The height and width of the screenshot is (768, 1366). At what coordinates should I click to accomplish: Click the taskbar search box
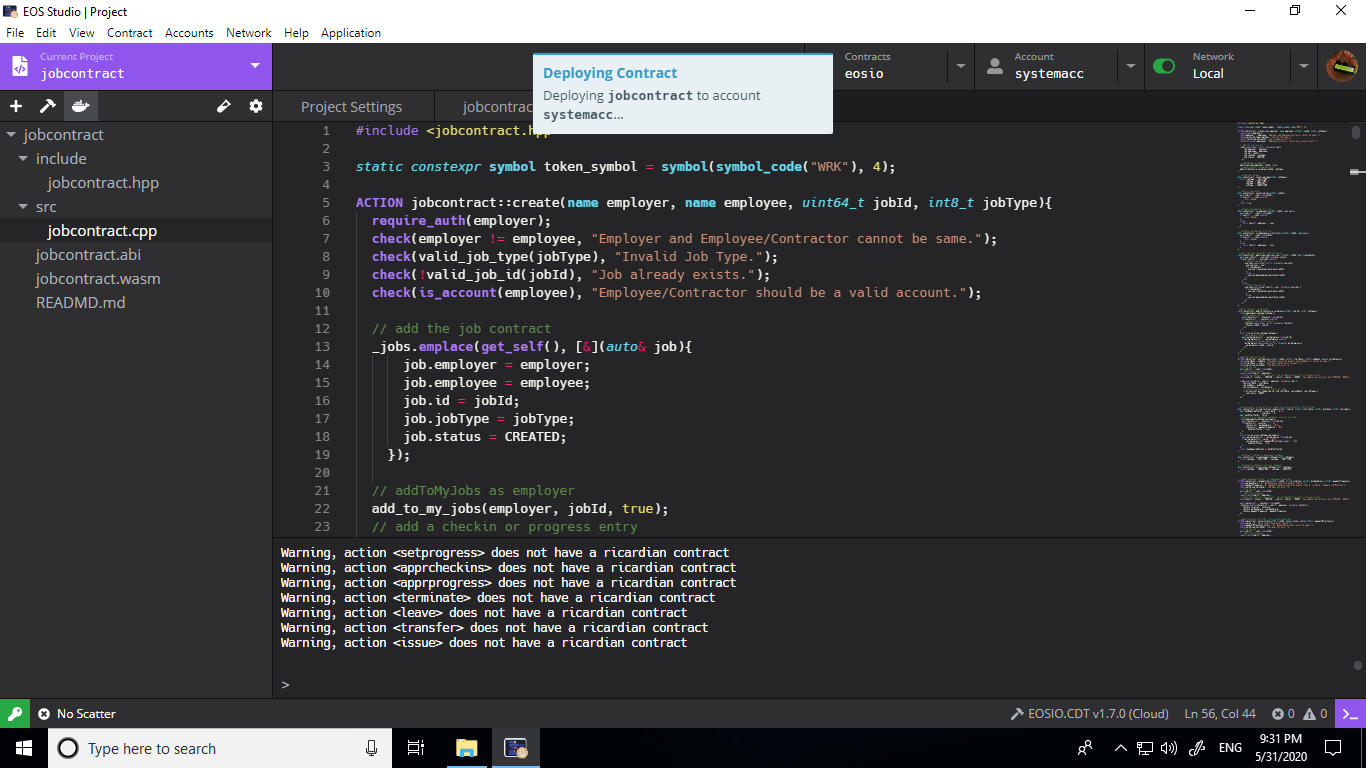pos(219,748)
